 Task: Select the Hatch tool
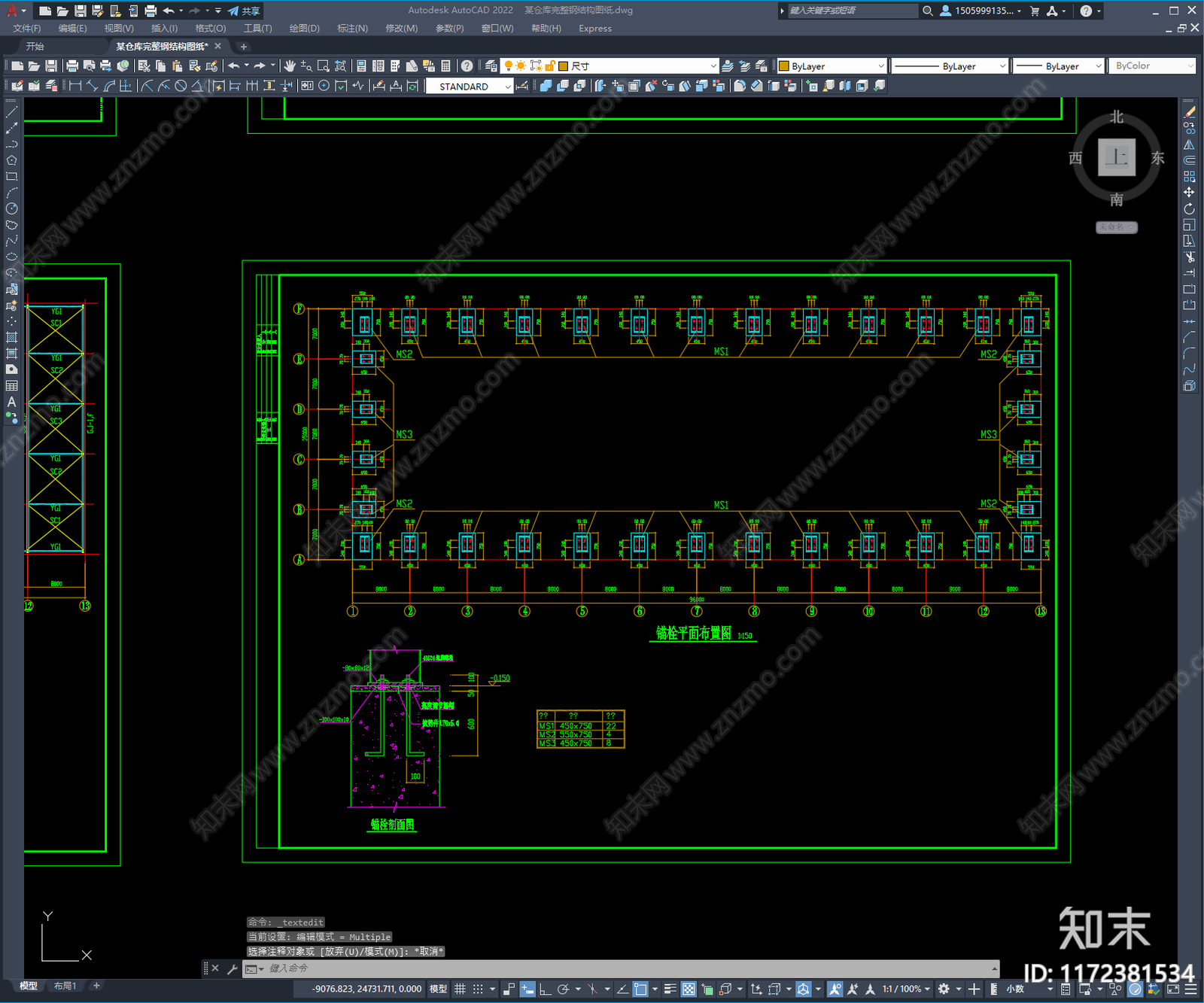[x=11, y=337]
